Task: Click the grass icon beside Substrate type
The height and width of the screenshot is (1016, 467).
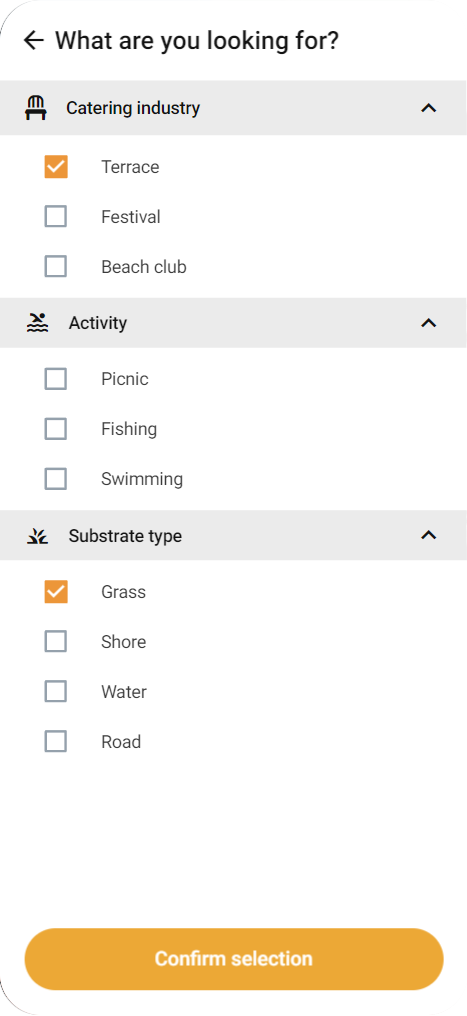Action: (x=38, y=536)
